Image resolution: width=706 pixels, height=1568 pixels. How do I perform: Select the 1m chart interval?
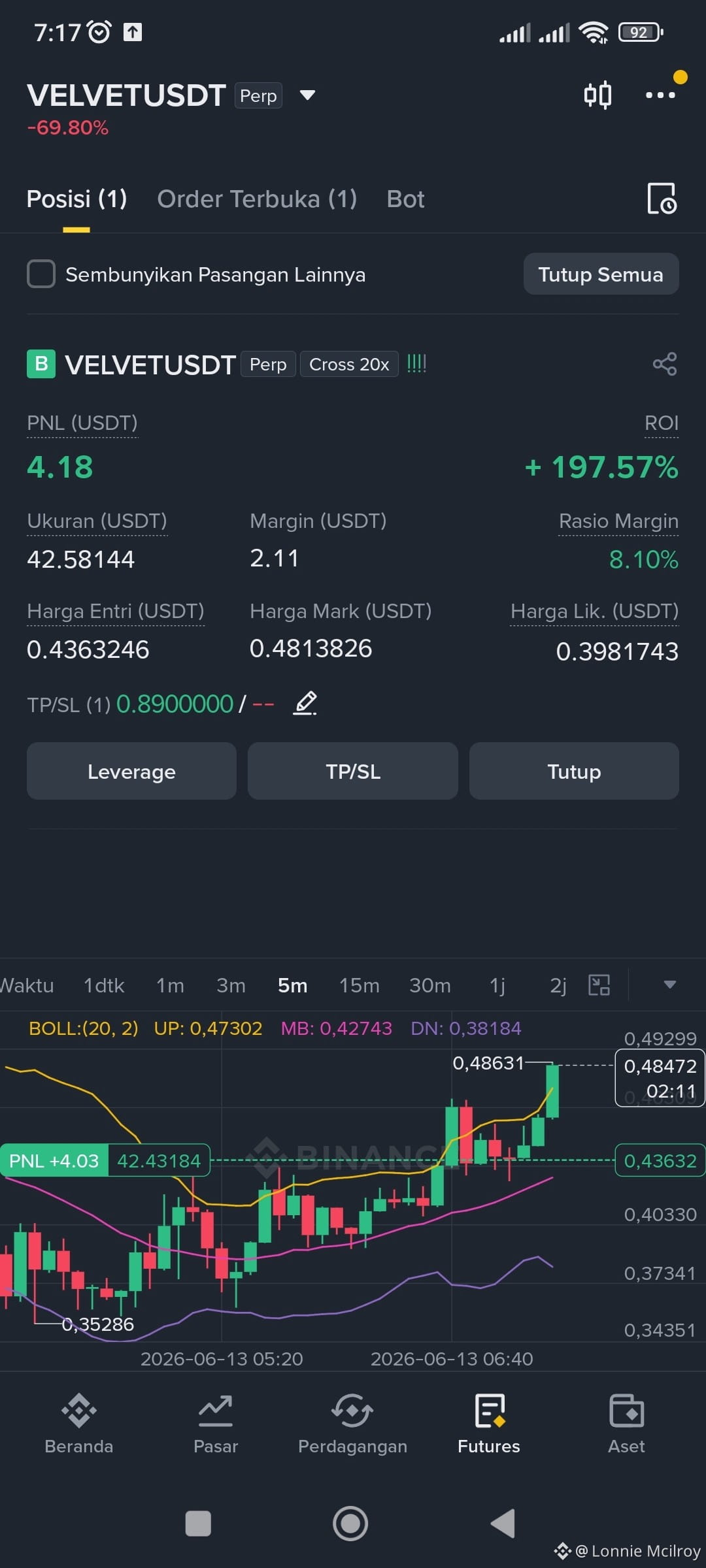(170, 985)
